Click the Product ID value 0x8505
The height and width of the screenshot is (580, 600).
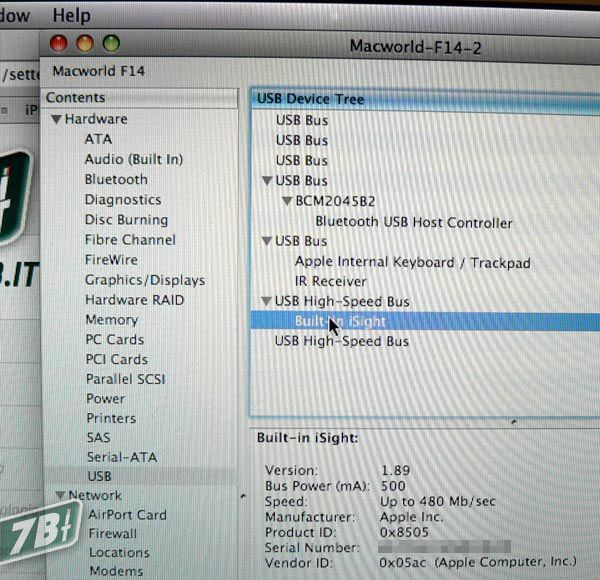coord(404,532)
